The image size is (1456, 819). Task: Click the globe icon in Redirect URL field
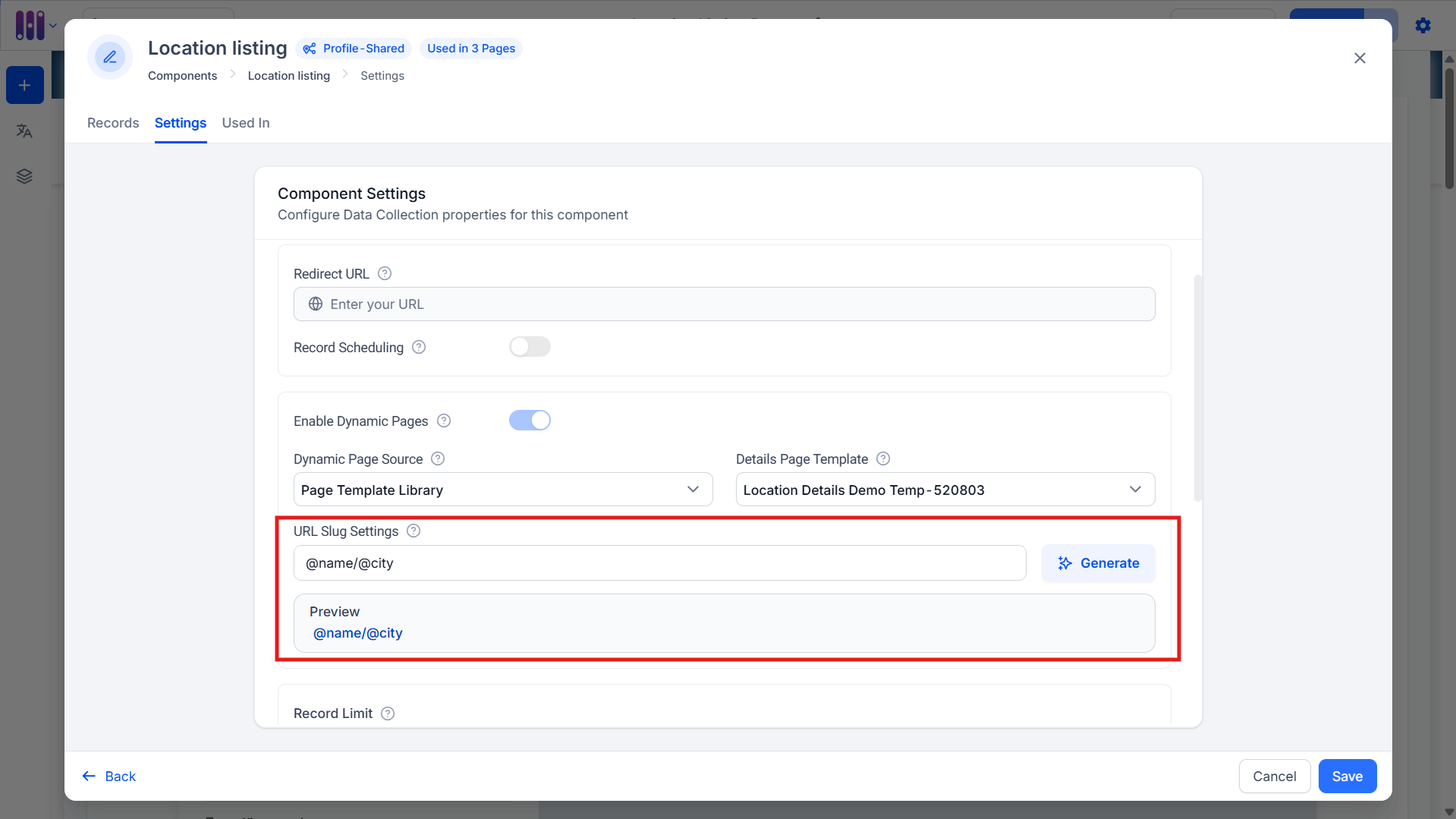click(316, 304)
